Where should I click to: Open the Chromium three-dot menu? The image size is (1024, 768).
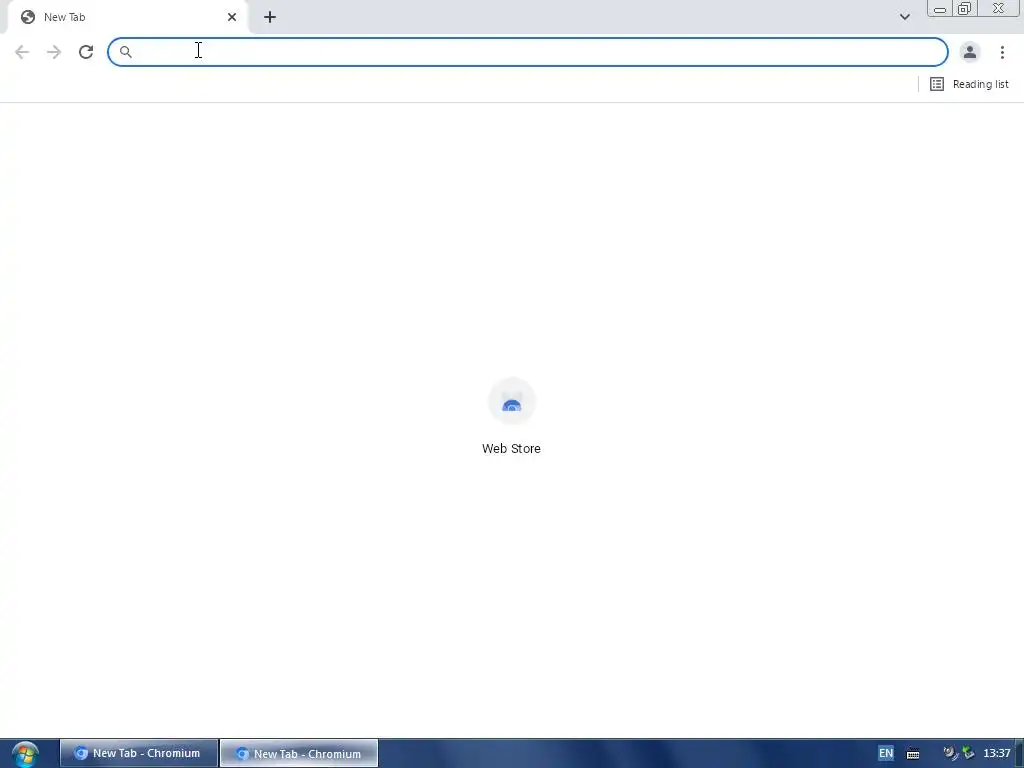[x=1002, y=52]
